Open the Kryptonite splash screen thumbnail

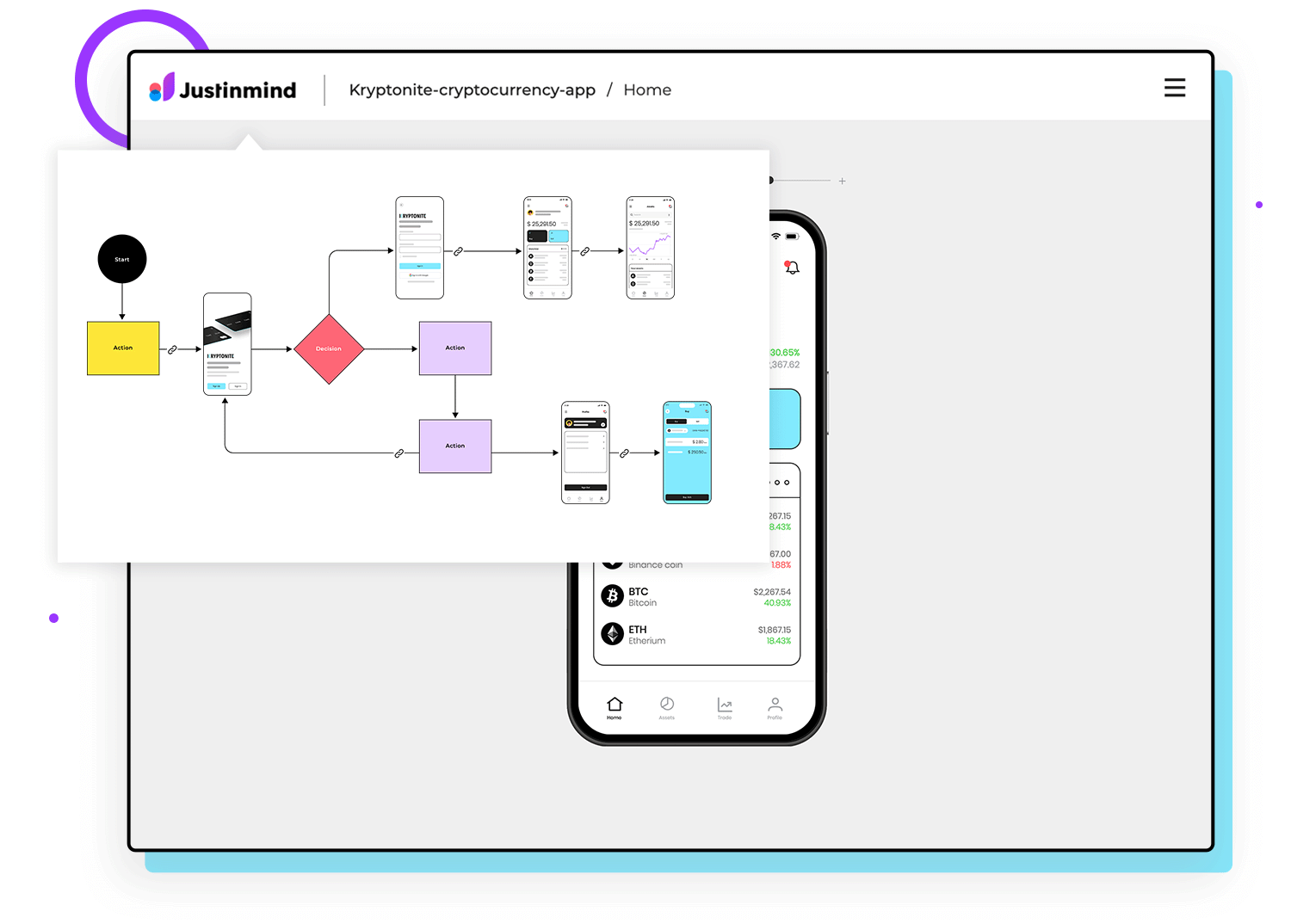click(227, 344)
